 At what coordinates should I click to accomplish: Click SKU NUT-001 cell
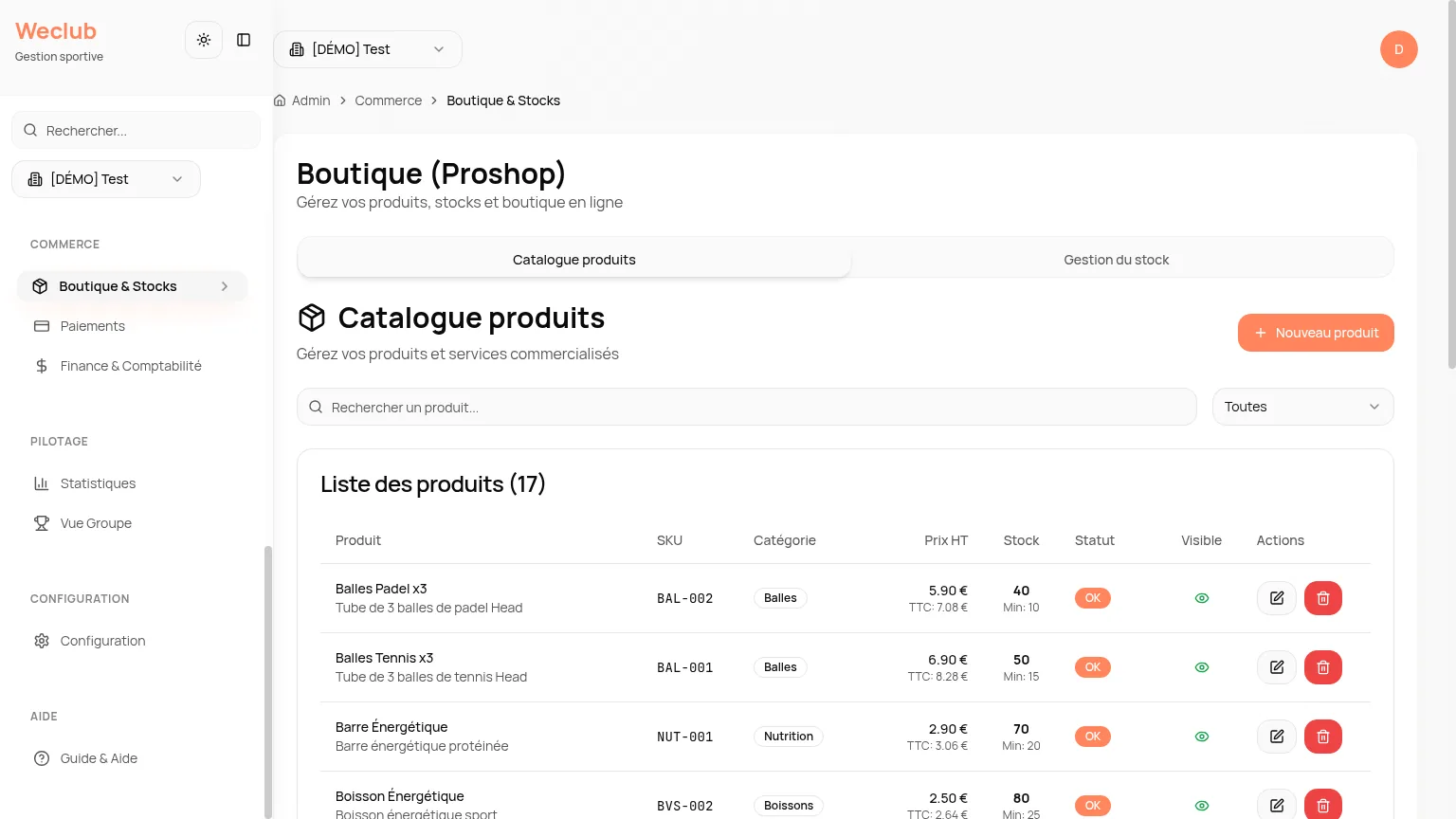point(684,737)
